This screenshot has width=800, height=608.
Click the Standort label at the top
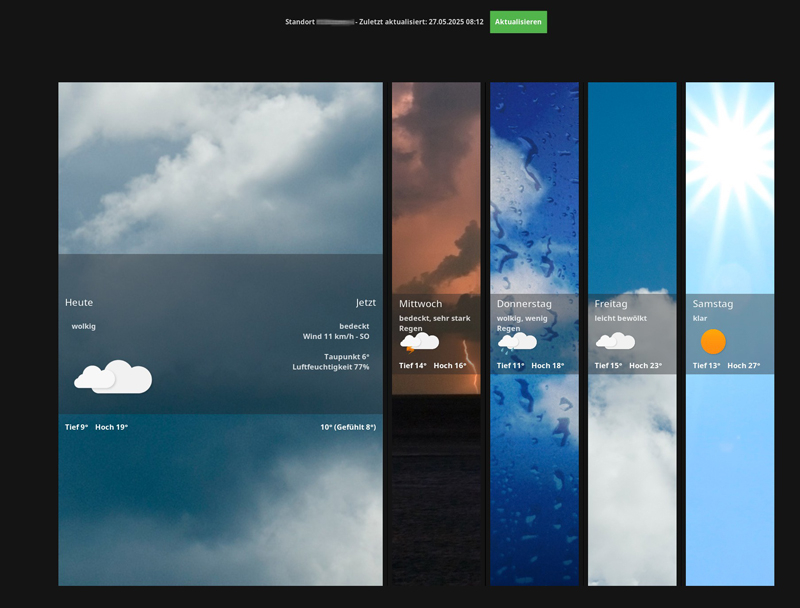click(300, 22)
